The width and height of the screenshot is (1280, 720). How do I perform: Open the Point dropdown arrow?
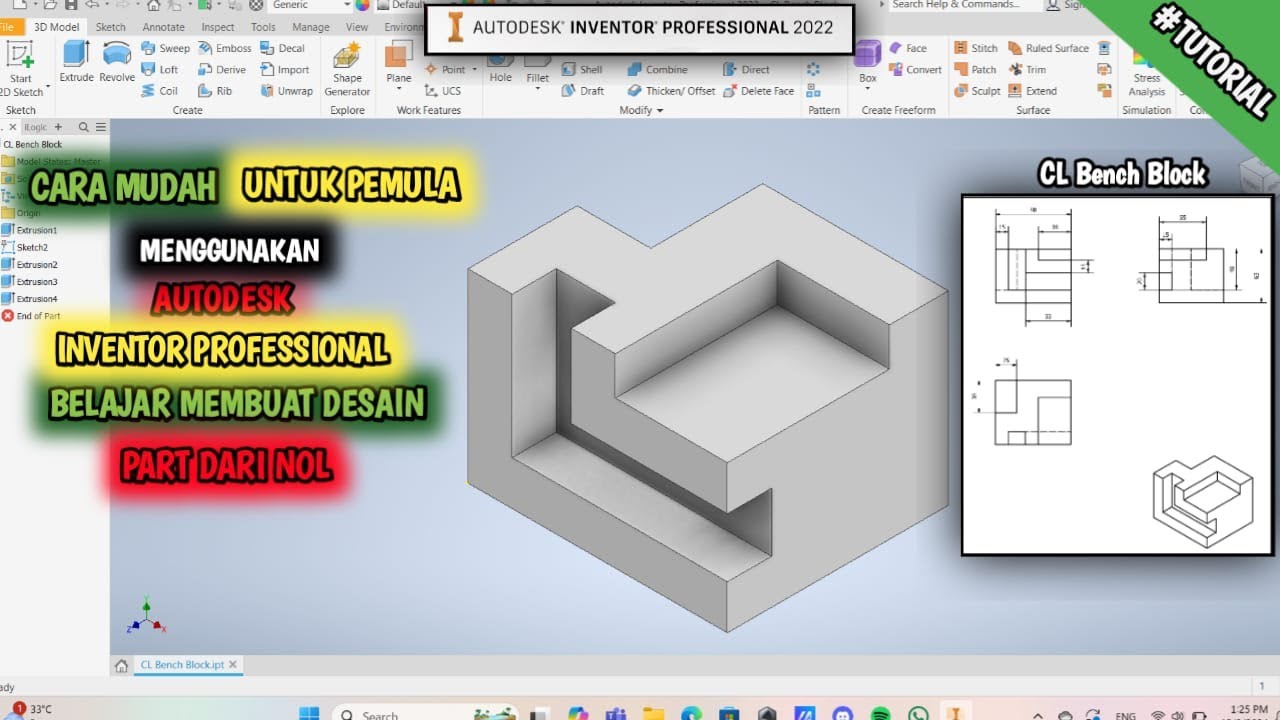(x=473, y=70)
